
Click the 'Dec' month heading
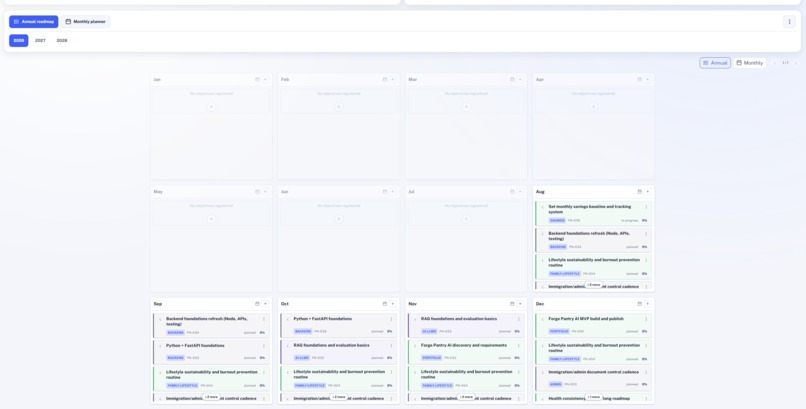point(540,304)
